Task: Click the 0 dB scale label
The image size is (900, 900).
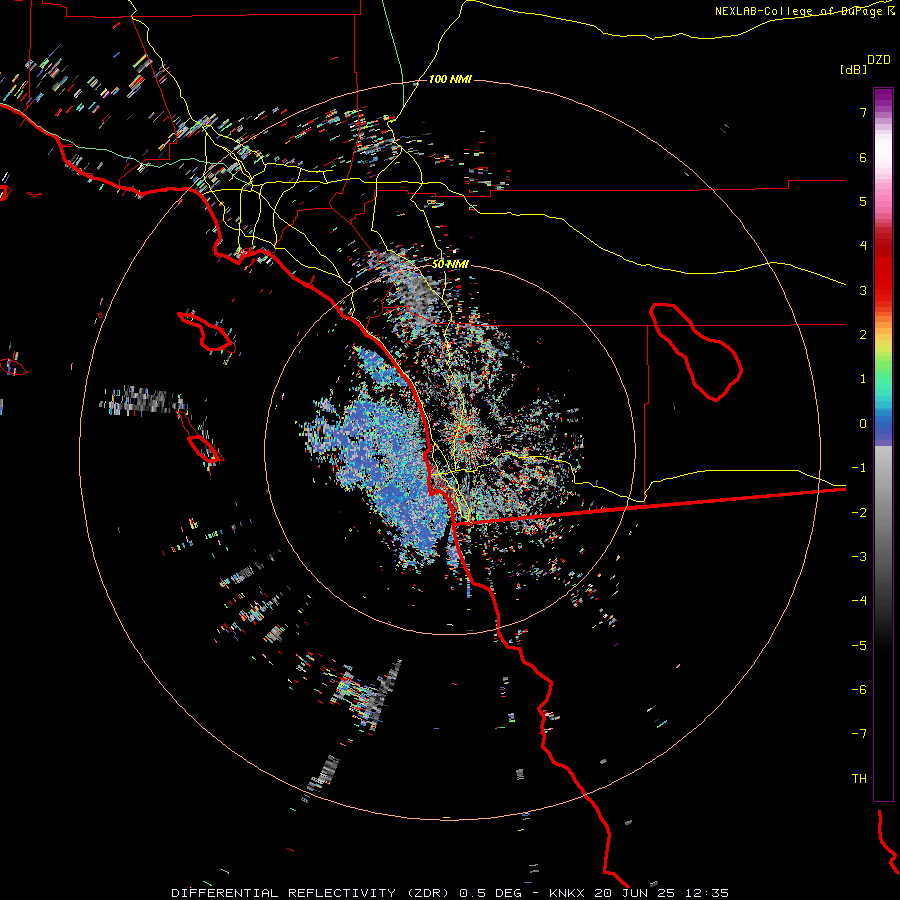Action: pyautogui.click(x=863, y=424)
